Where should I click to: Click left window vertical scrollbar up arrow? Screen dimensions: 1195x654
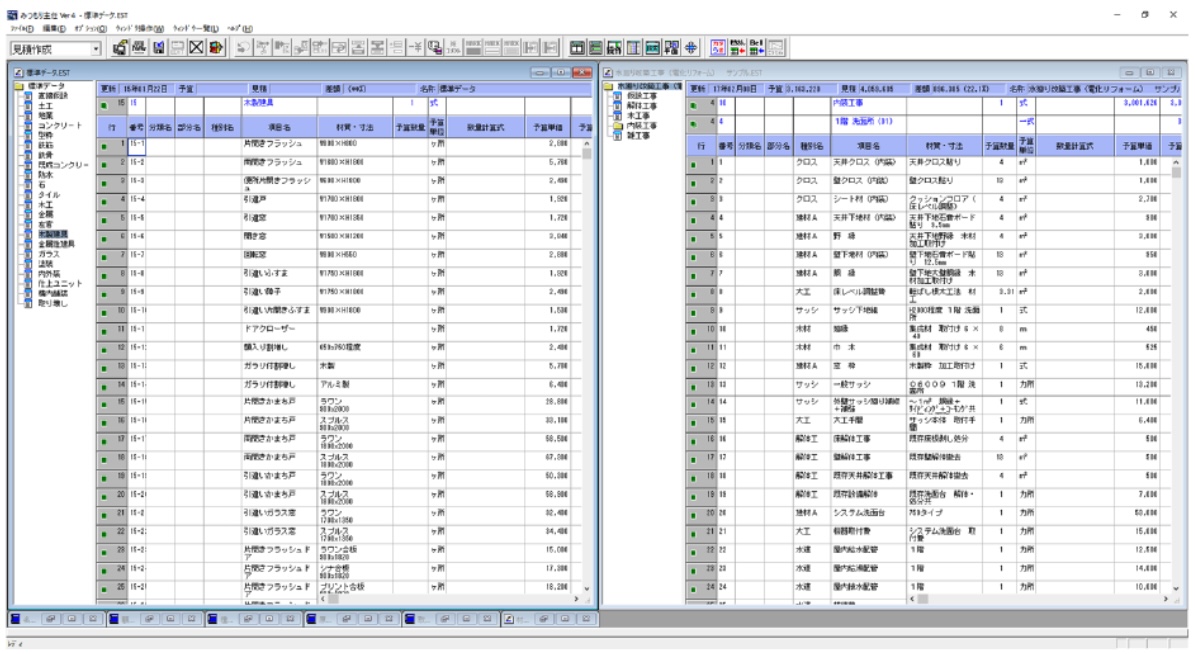click(x=587, y=144)
